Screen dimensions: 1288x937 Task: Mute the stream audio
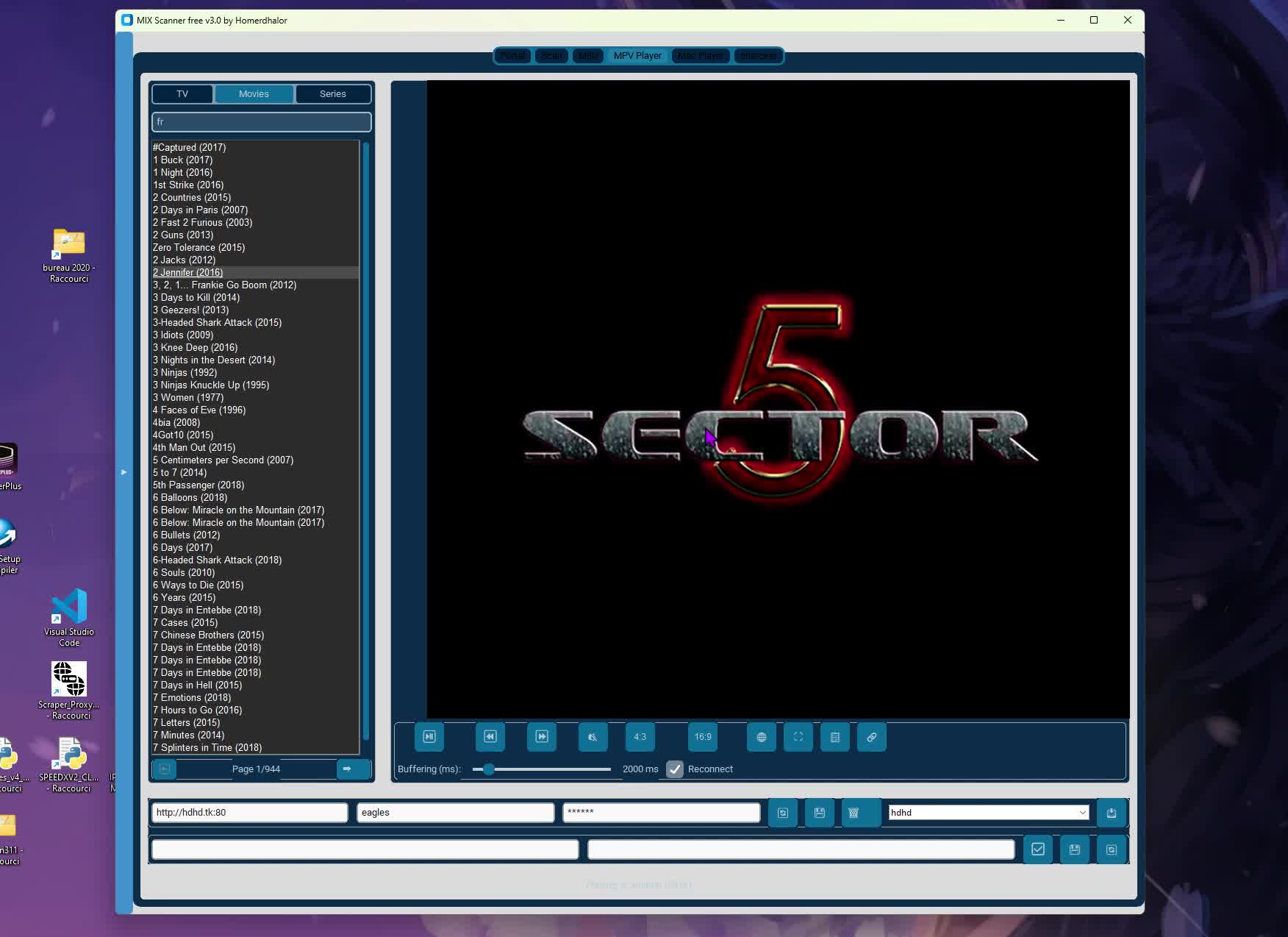tap(593, 737)
